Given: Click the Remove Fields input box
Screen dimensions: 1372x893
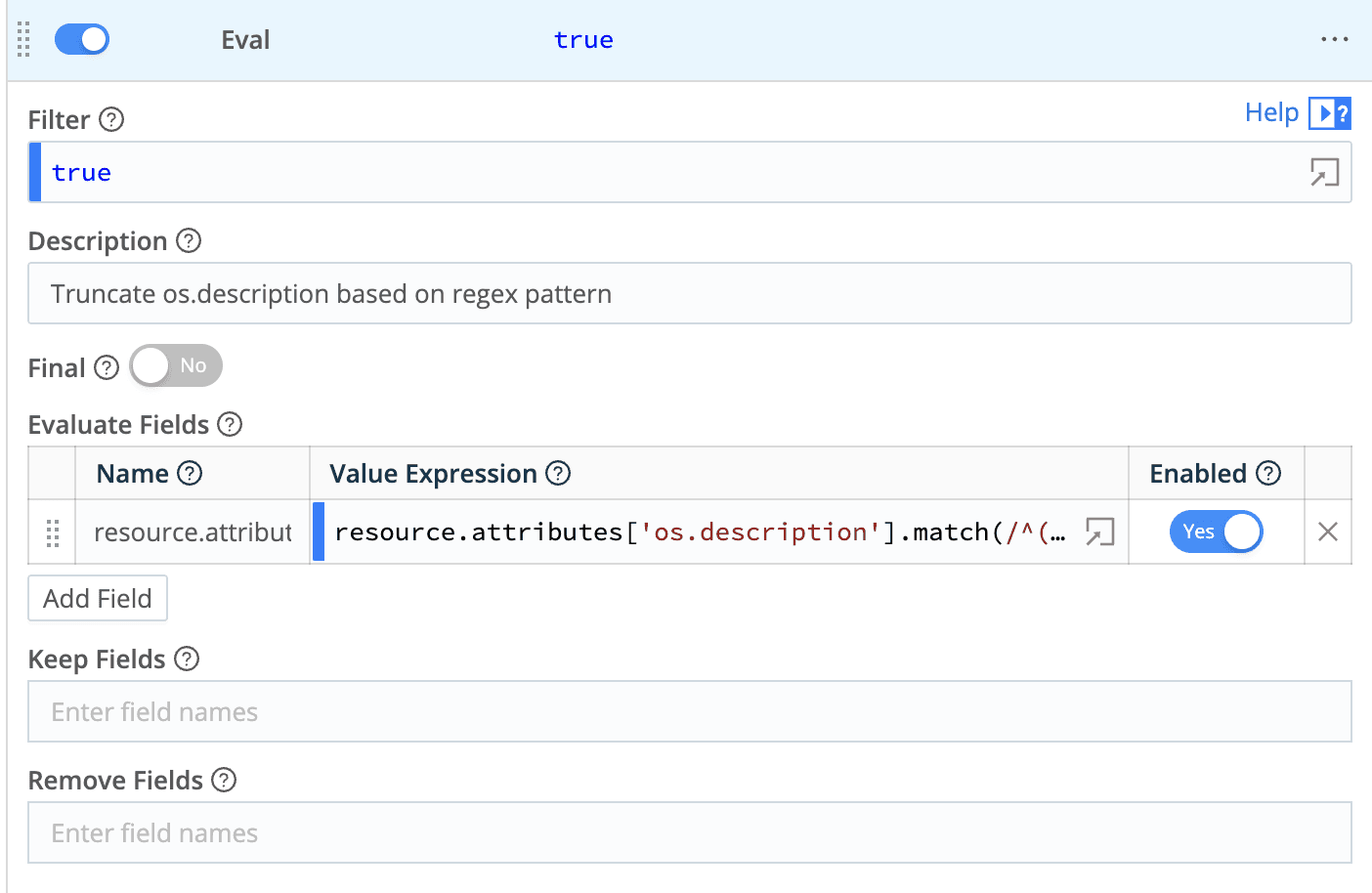Looking at the screenshot, I should [689, 832].
